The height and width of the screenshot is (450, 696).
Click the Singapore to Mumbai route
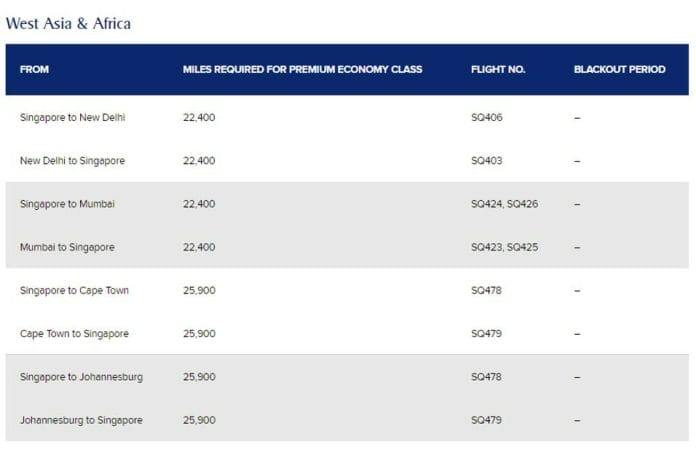tap(67, 204)
